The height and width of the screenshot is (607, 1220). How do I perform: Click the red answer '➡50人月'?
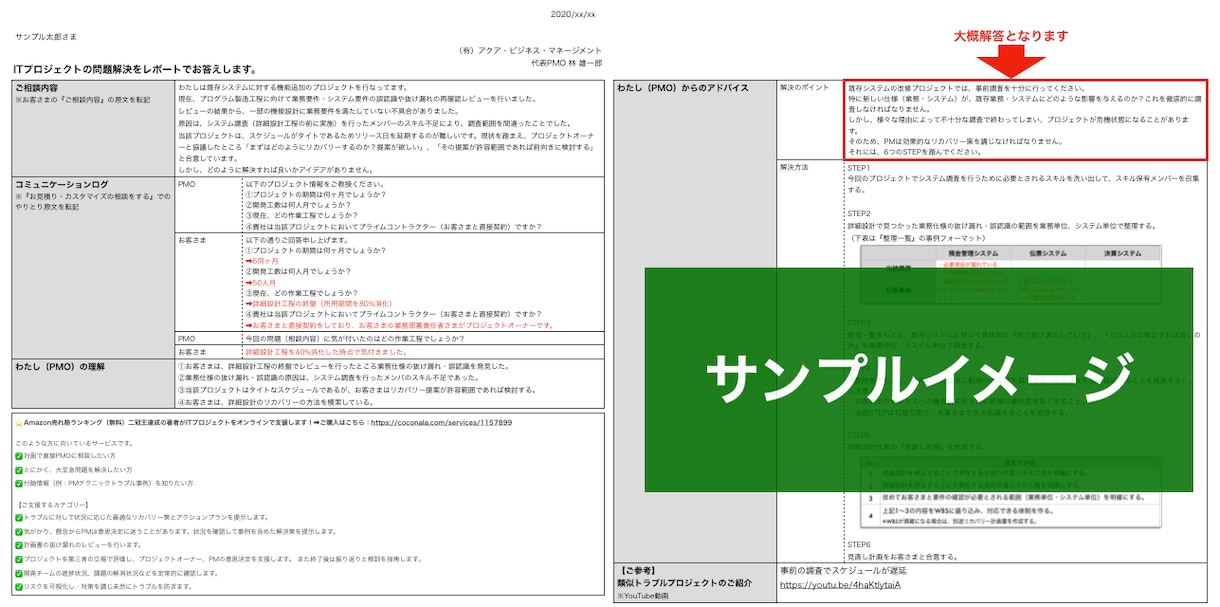[x=260, y=282]
